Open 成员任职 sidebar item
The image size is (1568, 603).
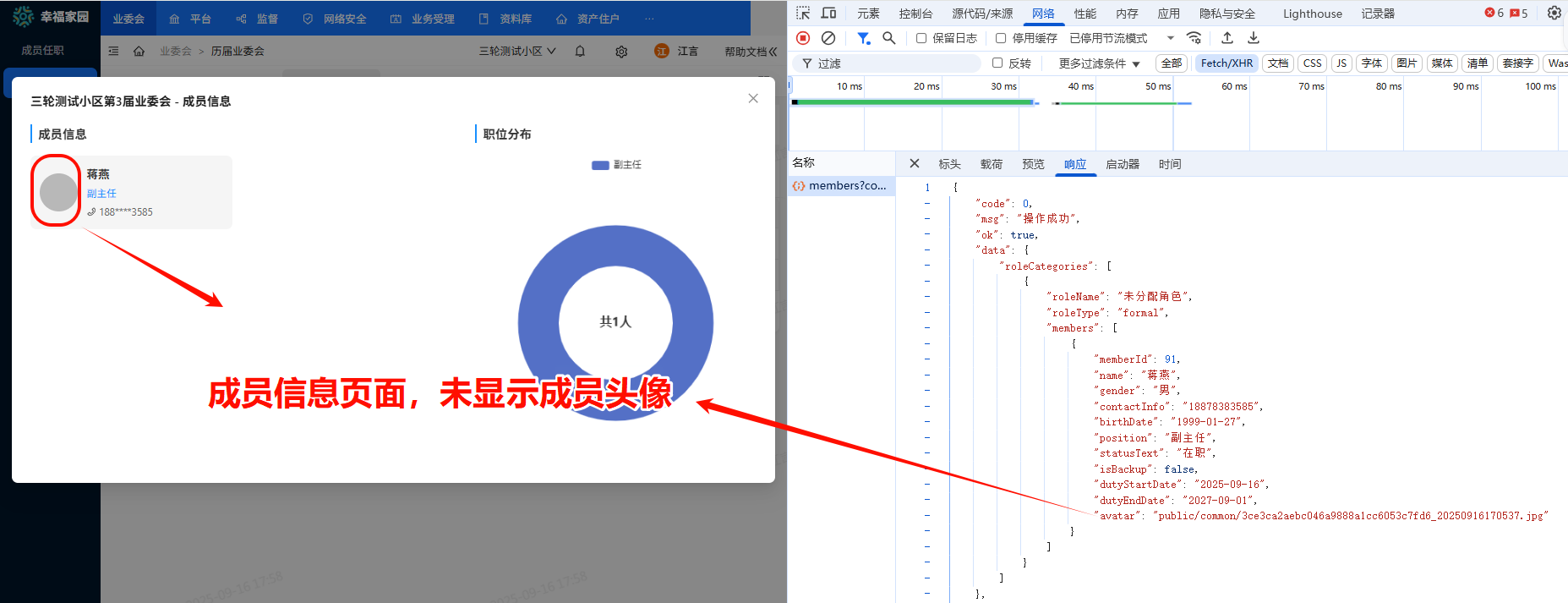click(42, 50)
